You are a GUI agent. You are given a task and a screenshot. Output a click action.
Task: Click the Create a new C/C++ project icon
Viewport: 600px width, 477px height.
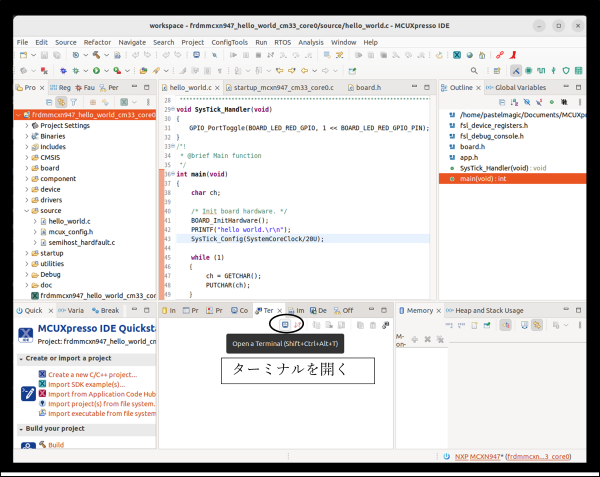pyautogui.click(x=41, y=375)
